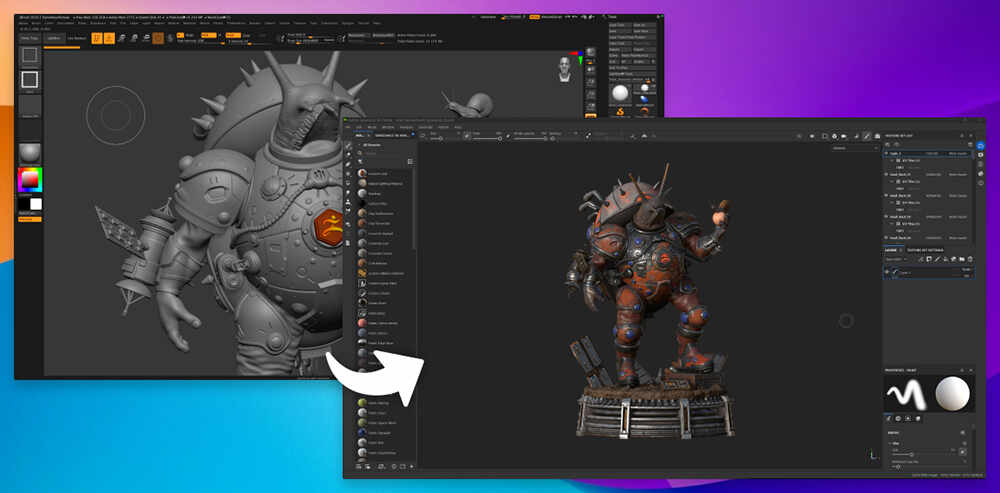
Task: Toggle visibility of the selected texture set
Action: point(886,153)
